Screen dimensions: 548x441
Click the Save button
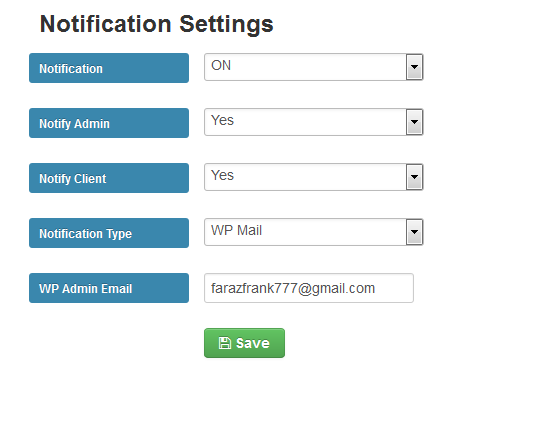[244, 343]
